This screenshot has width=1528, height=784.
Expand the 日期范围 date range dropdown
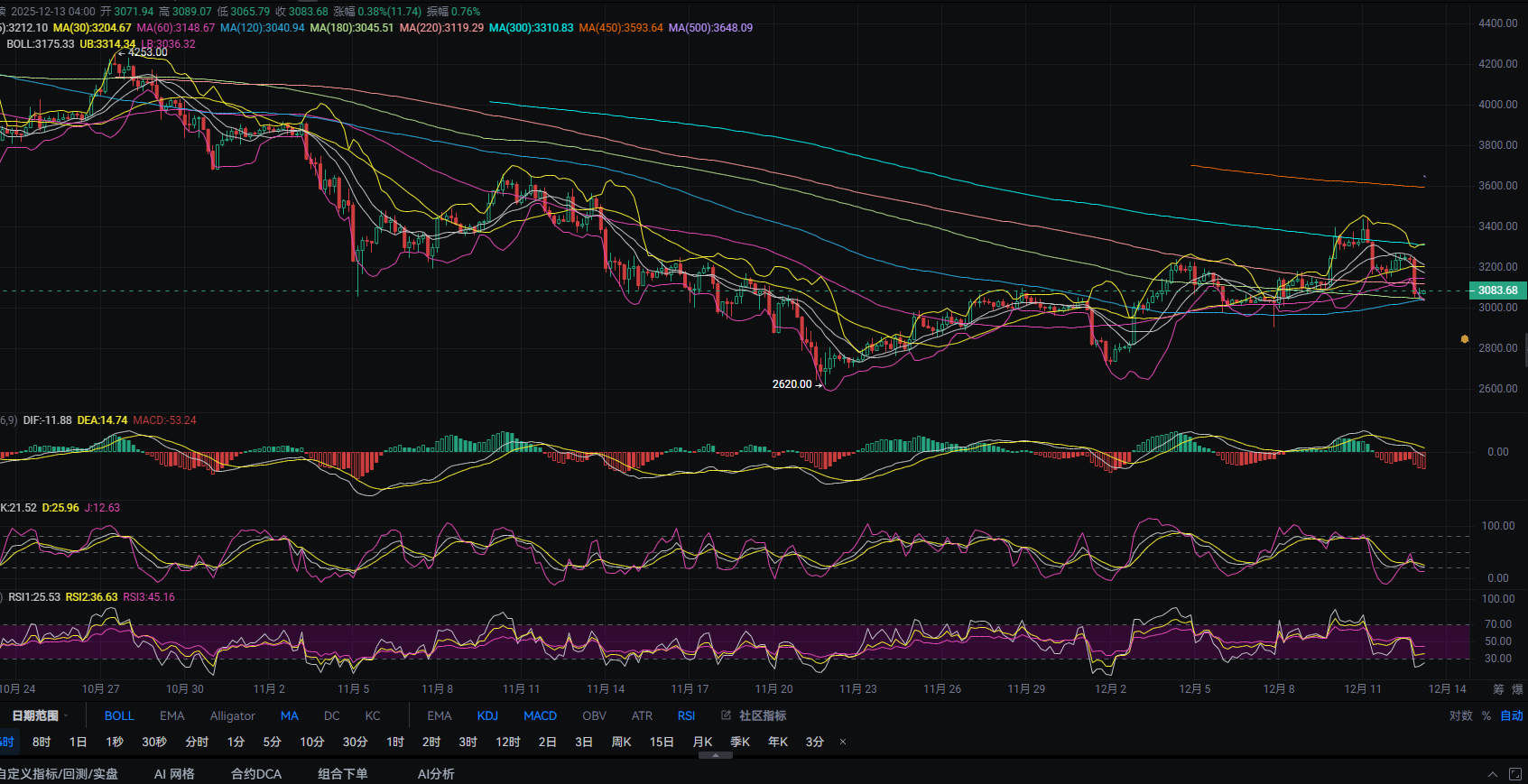[40, 715]
